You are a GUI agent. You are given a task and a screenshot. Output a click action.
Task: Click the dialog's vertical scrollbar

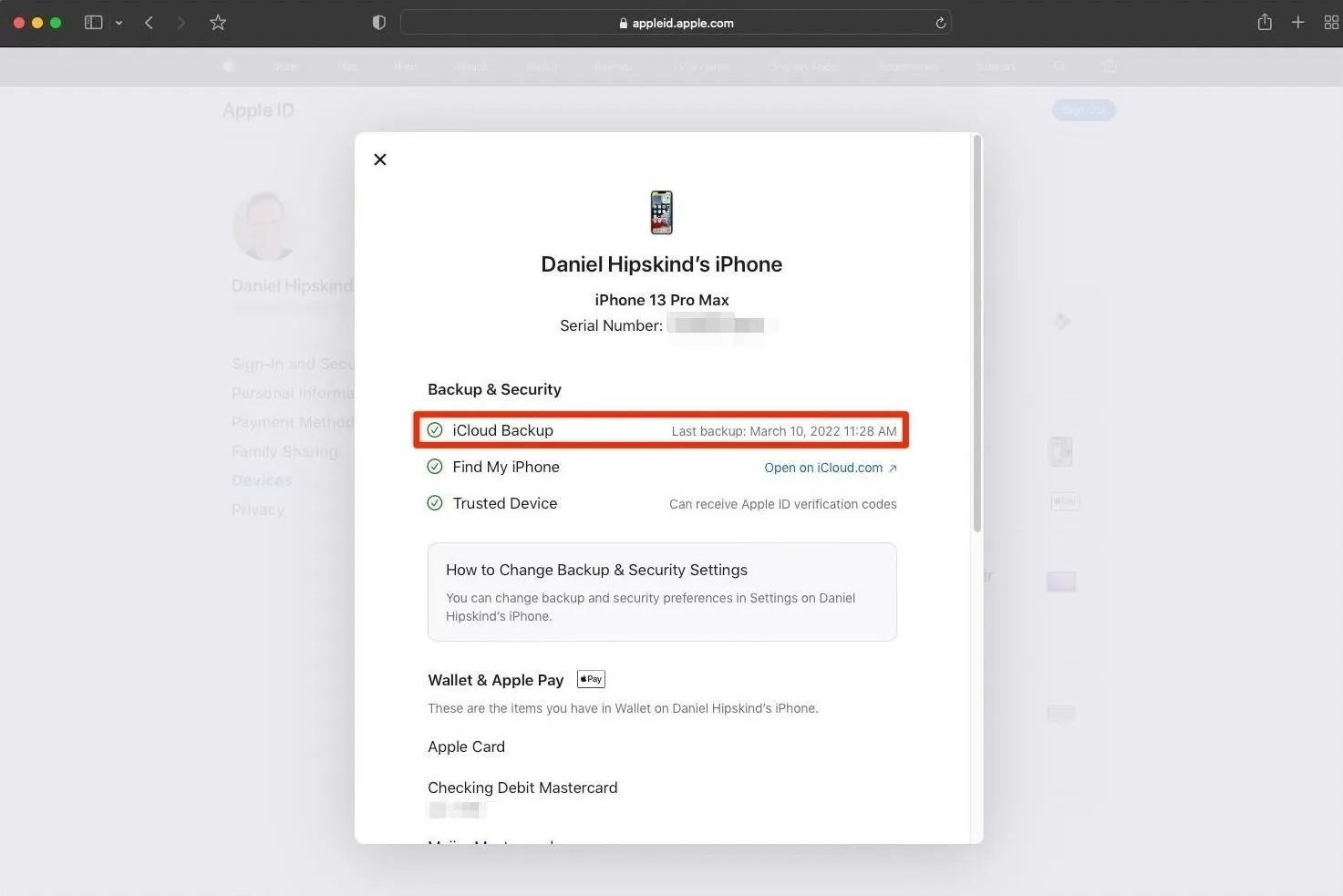[x=977, y=334]
